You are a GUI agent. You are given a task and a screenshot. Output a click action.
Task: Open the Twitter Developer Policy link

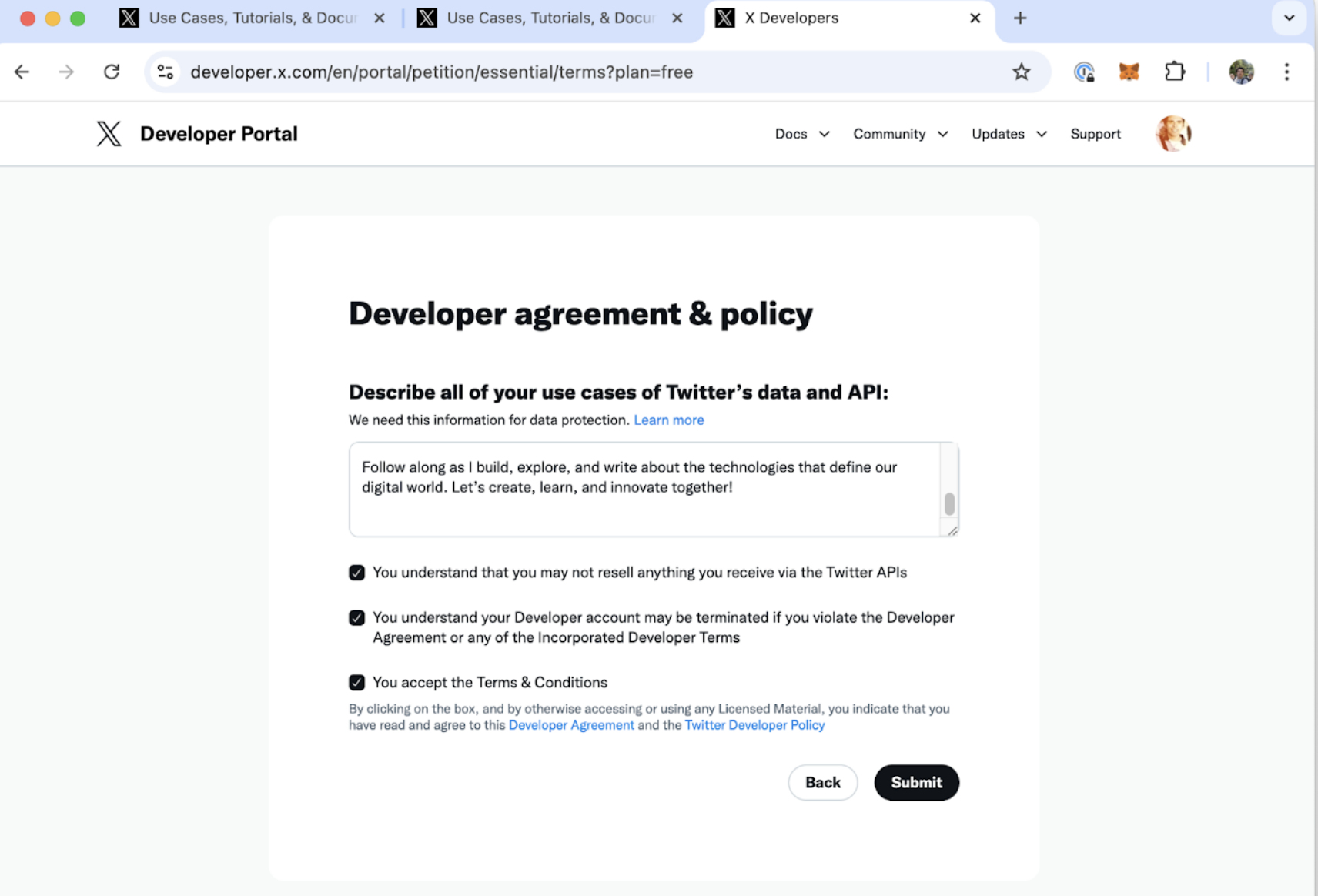754,725
